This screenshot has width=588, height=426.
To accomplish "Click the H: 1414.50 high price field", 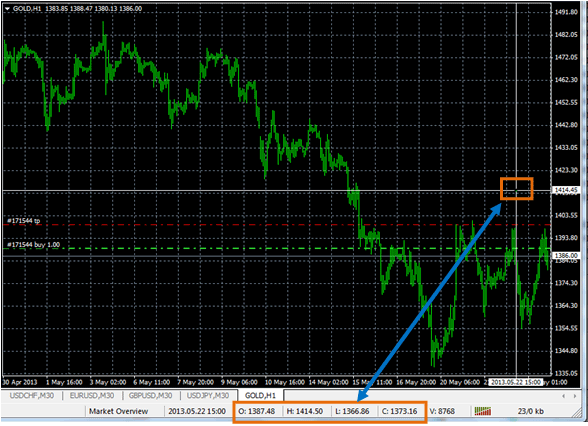I will pyautogui.click(x=304, y=411).
